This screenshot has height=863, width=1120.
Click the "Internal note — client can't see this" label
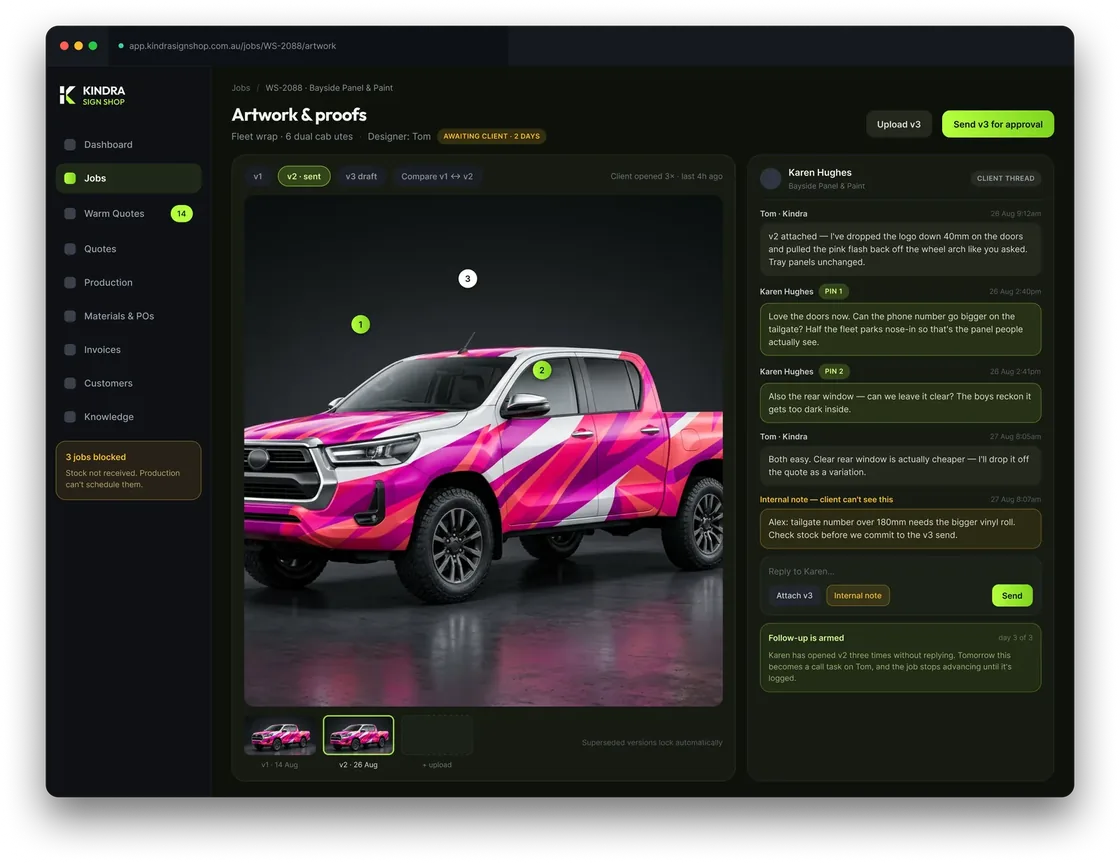point(826,499)
